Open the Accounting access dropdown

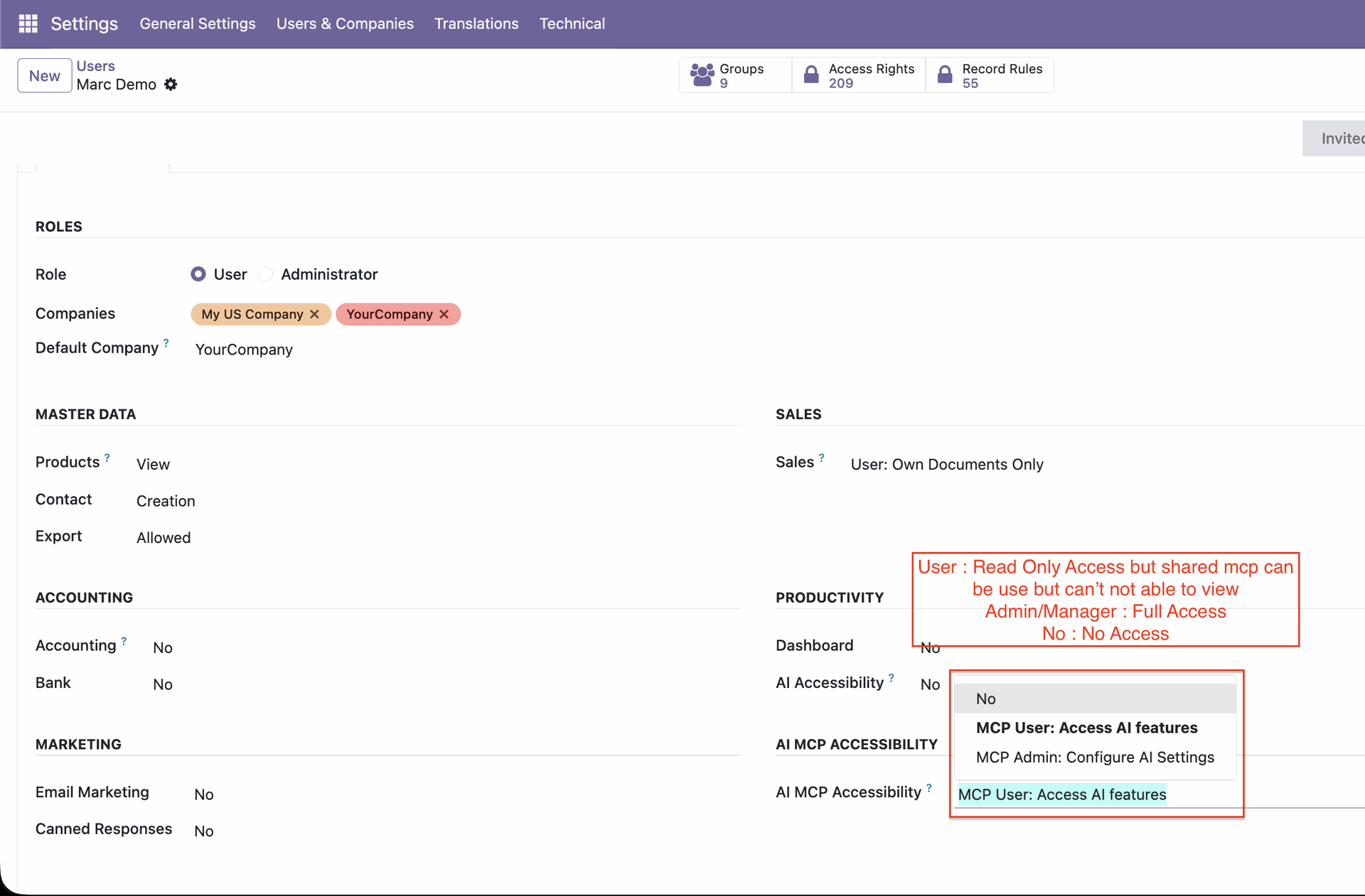pyautogui.click(x=163, y=647)
